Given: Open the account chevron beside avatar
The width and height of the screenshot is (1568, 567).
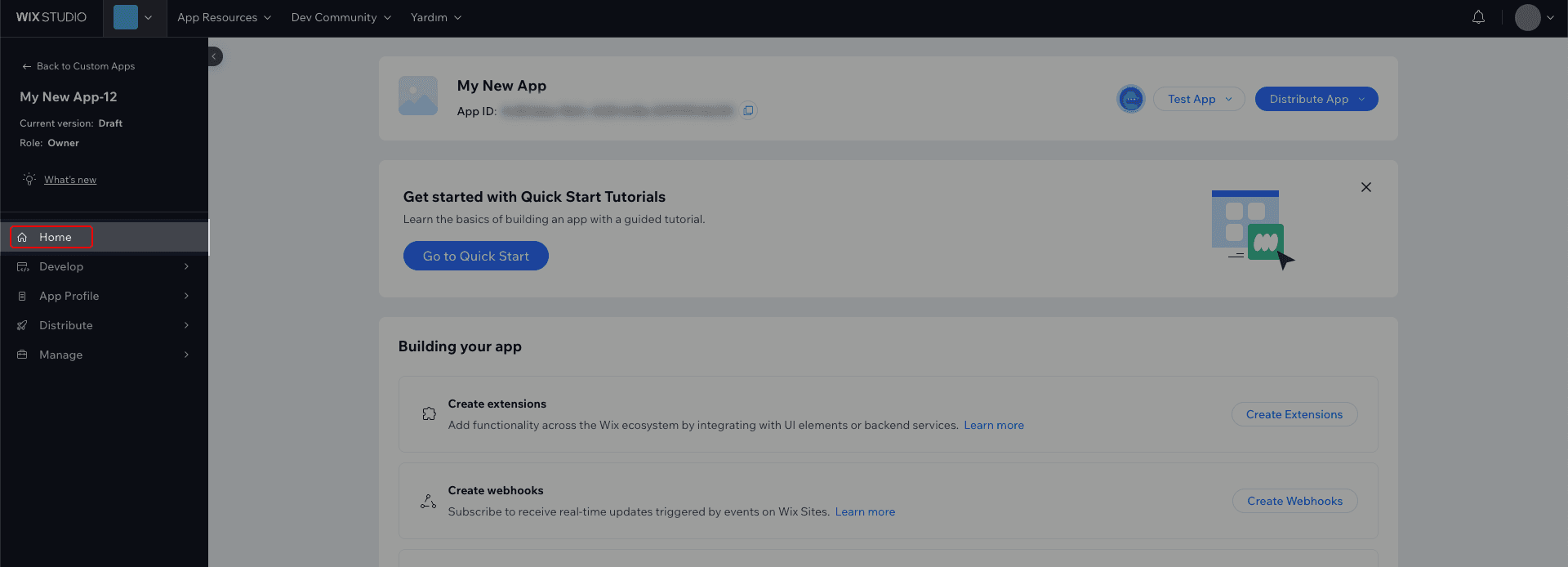Looking at the screenshot, I should pyautogui.click(x=1550, y=17).
